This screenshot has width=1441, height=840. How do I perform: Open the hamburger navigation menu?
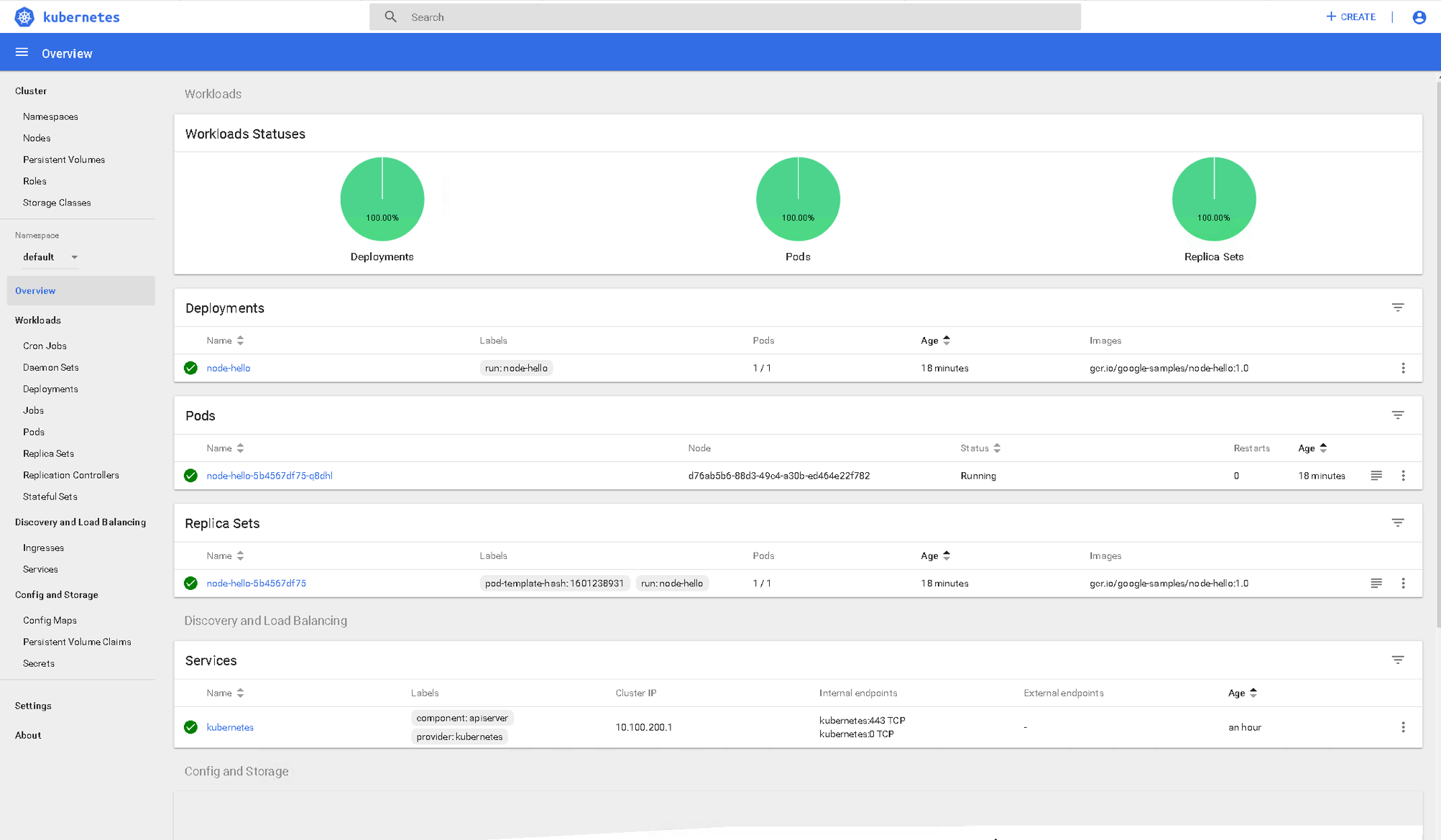click(22, 52)
